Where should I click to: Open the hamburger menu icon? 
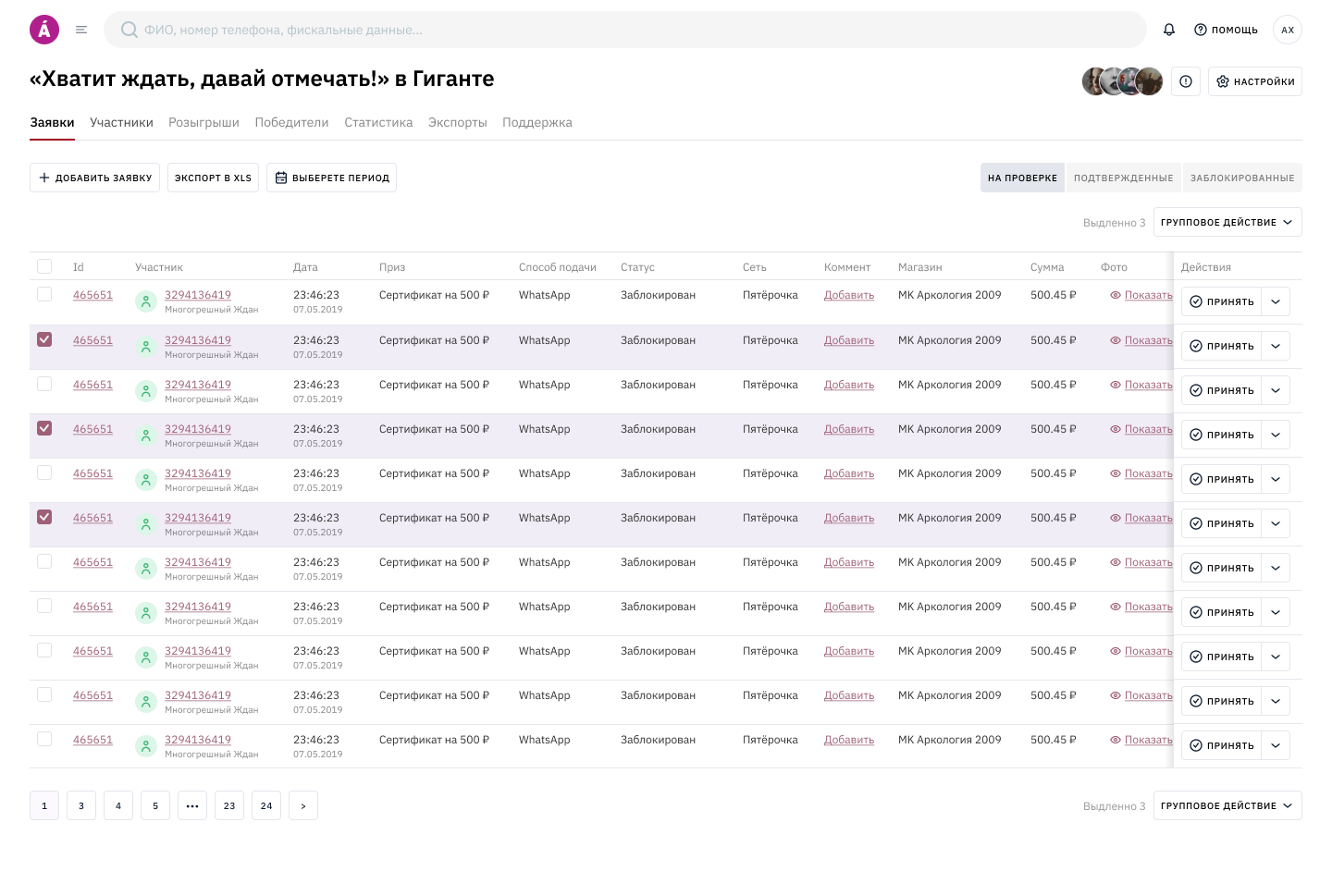(x=81, y=30)
